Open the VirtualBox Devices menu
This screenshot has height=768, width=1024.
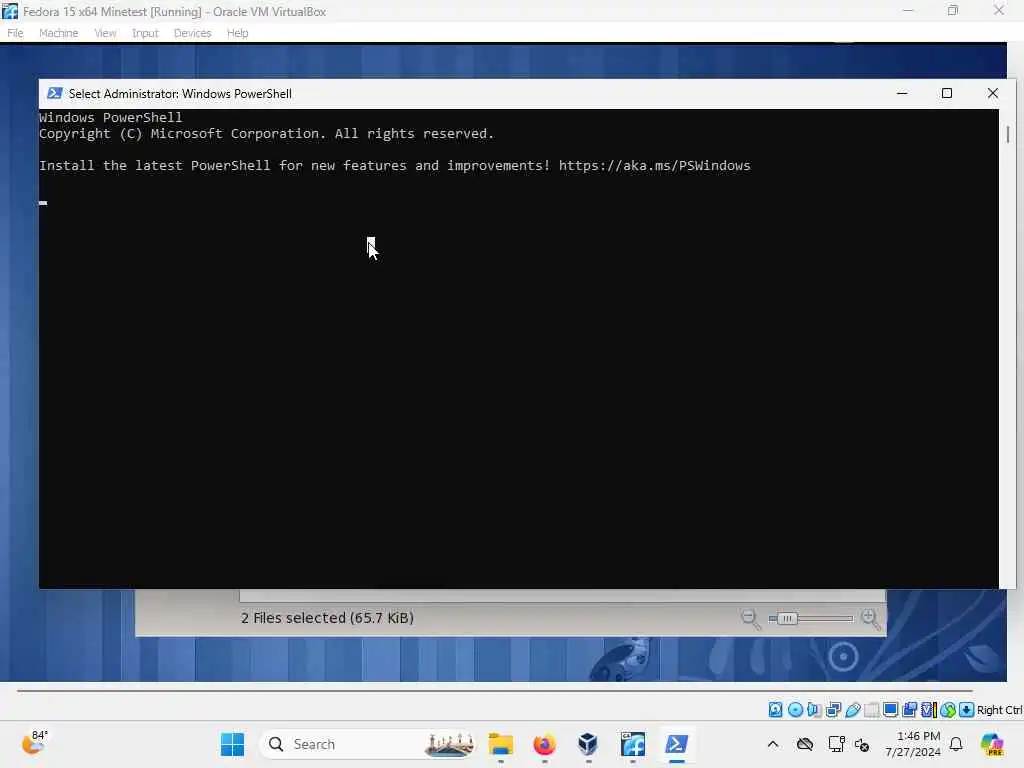pyautogui.click(x=193, y=33)
